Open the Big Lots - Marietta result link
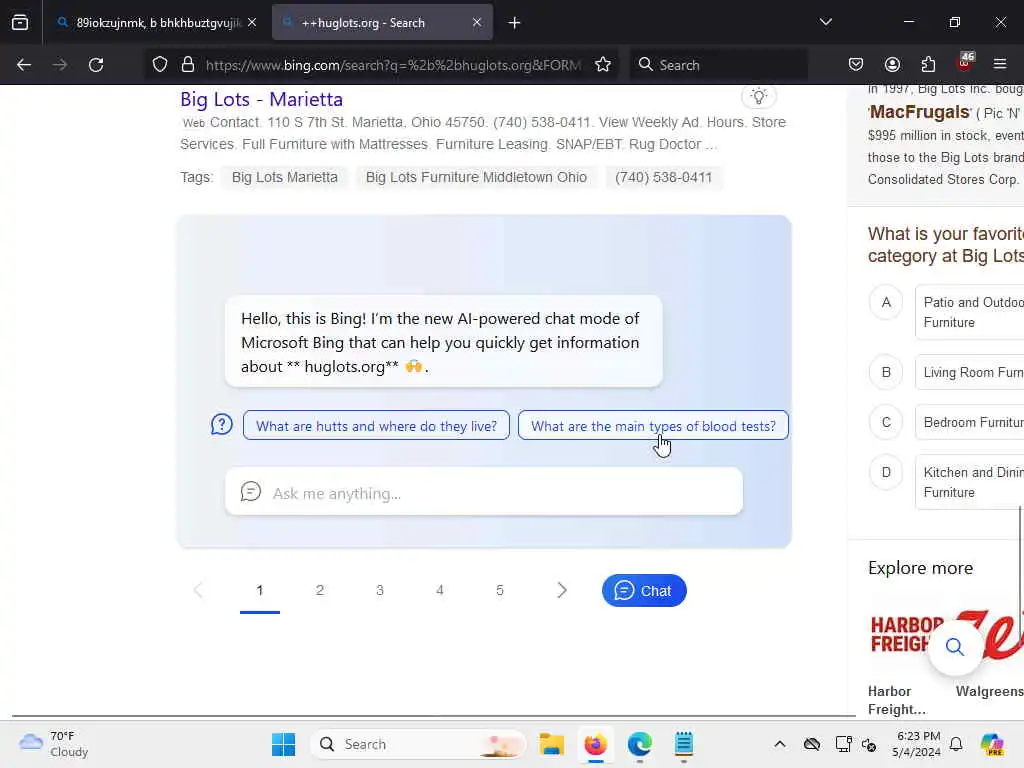Image resolution: width=1024 pixels, height=768 pixels. point(261,99)
